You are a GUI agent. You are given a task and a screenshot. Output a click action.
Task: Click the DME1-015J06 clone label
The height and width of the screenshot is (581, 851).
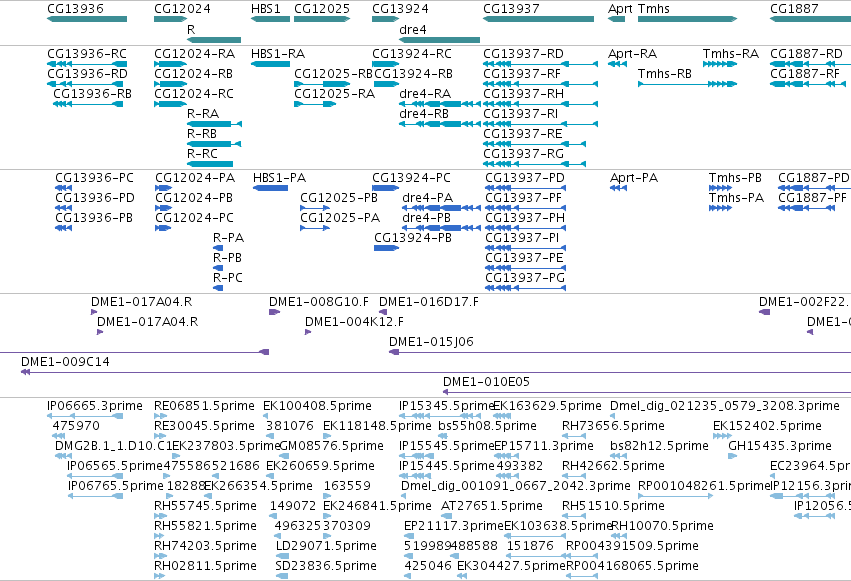point(431,342)
